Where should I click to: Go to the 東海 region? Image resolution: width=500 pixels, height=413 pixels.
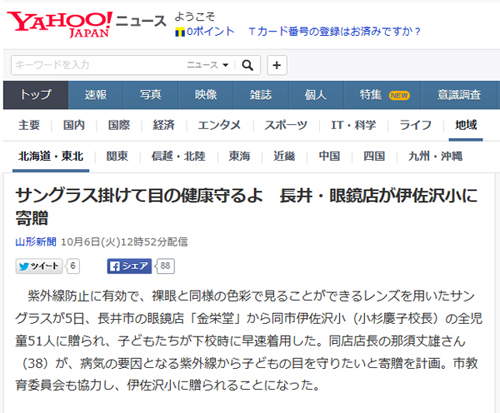[239, 156]
